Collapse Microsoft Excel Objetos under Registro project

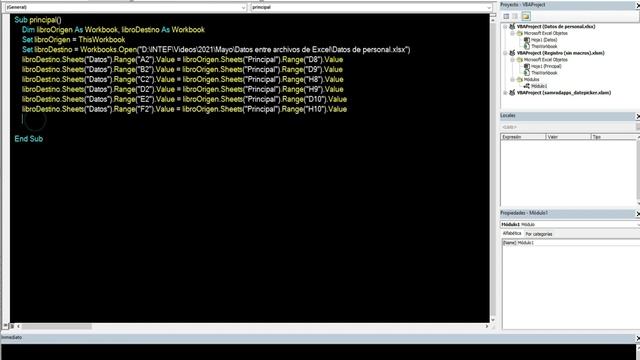[x=512, y=60]
